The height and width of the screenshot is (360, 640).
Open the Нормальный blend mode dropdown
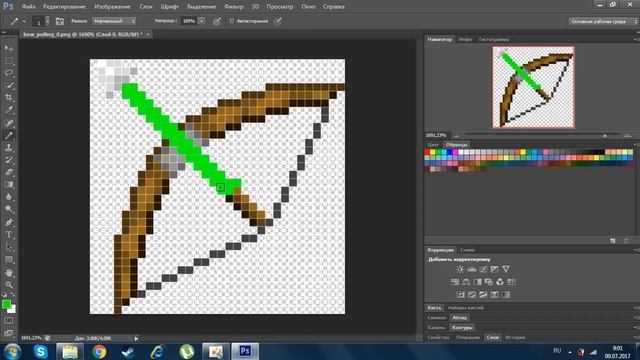(x=113, y=21)
